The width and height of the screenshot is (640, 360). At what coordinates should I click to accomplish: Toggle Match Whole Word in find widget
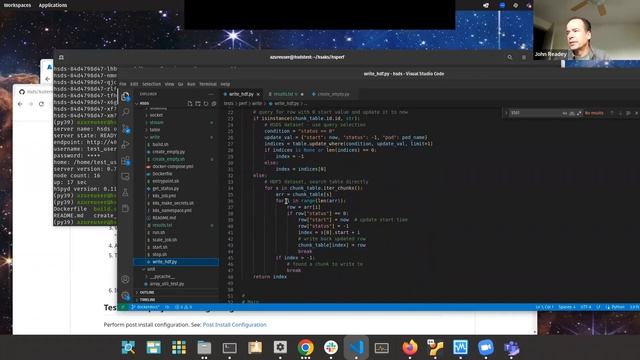572,113
